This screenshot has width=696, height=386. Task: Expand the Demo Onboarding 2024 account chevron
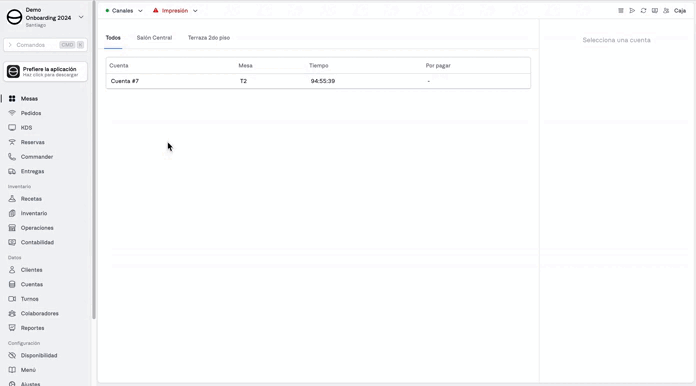pyautogui.click(x=81, y=17)
